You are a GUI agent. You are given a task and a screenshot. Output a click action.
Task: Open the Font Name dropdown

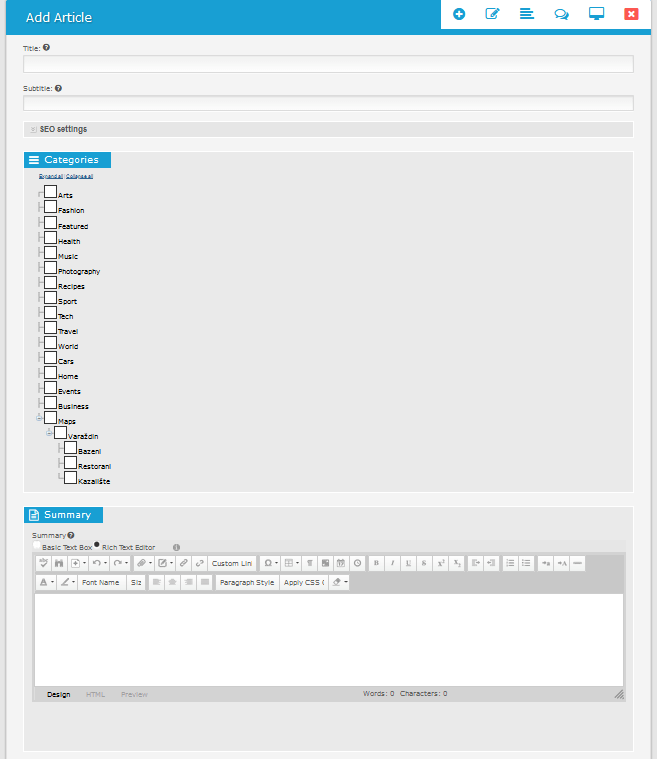(101, 582)
